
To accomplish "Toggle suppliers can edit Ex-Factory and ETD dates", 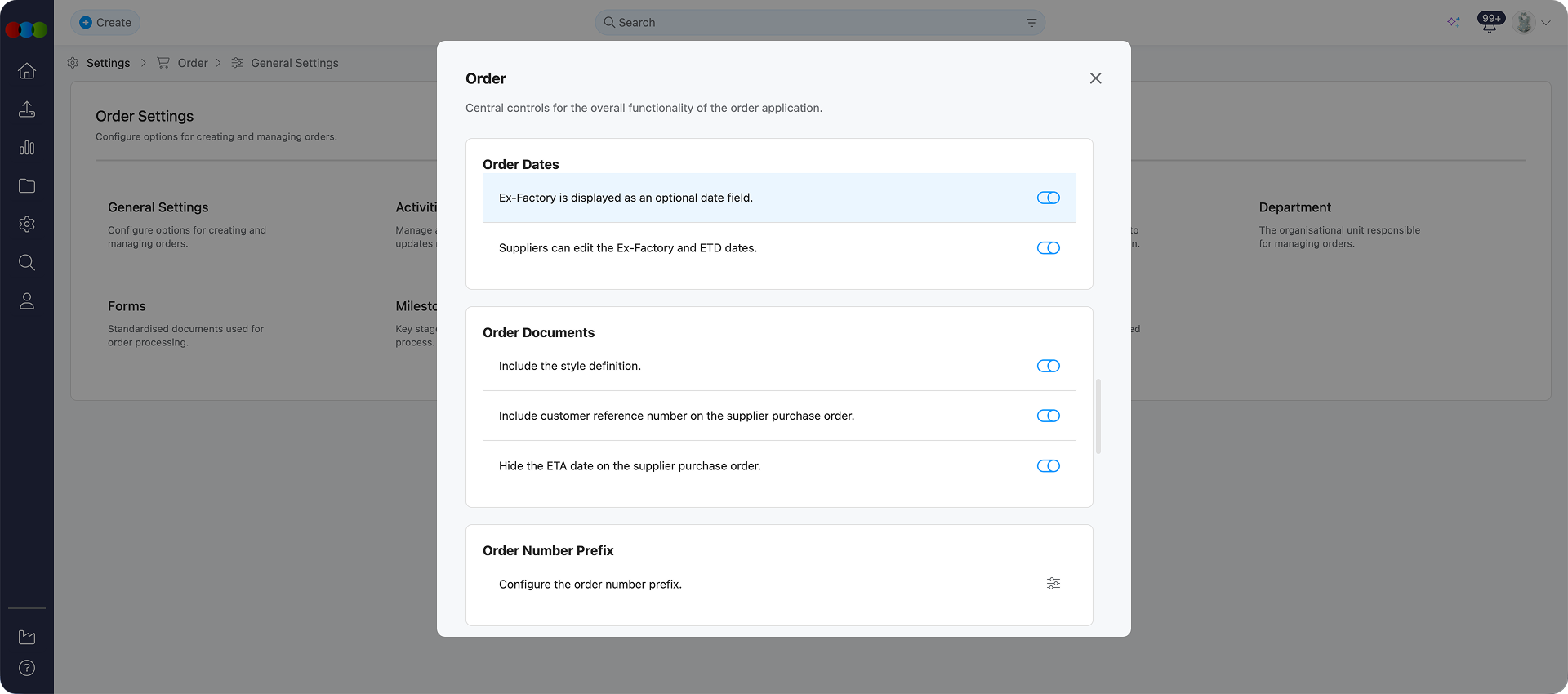I will (1048, 248).
